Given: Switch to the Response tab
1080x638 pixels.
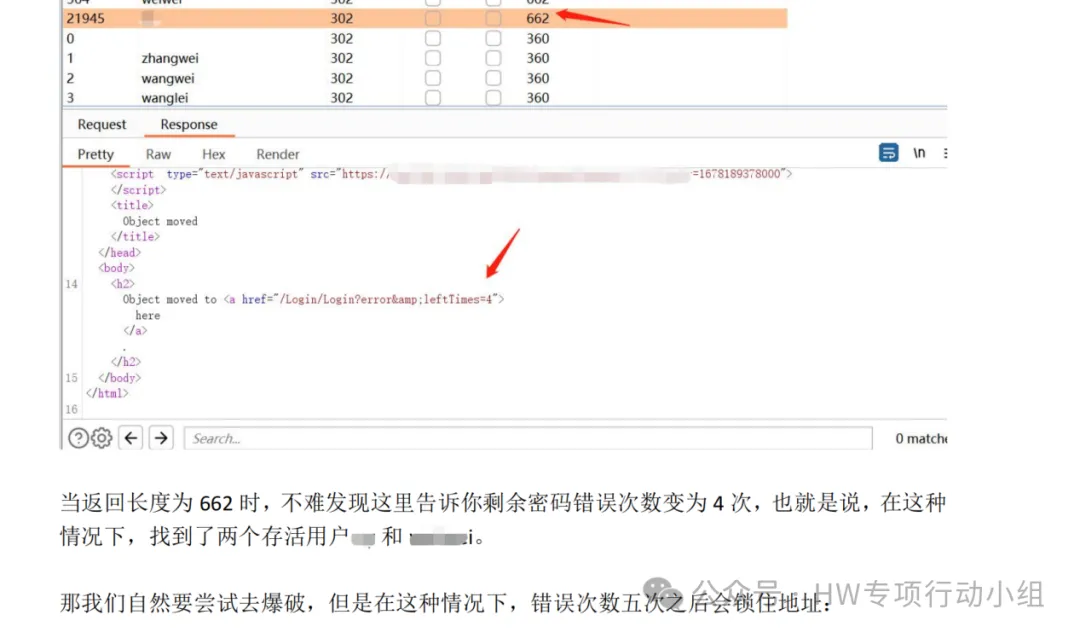Looking at the screenshot, I should 189,125.
